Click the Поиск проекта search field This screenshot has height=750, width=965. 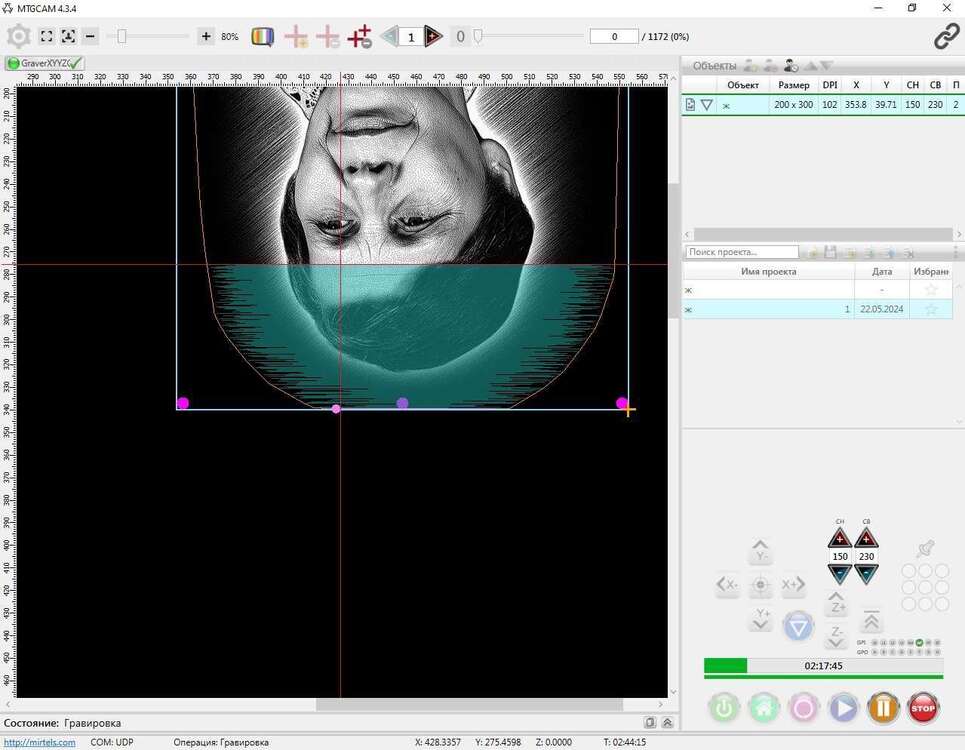740,251
